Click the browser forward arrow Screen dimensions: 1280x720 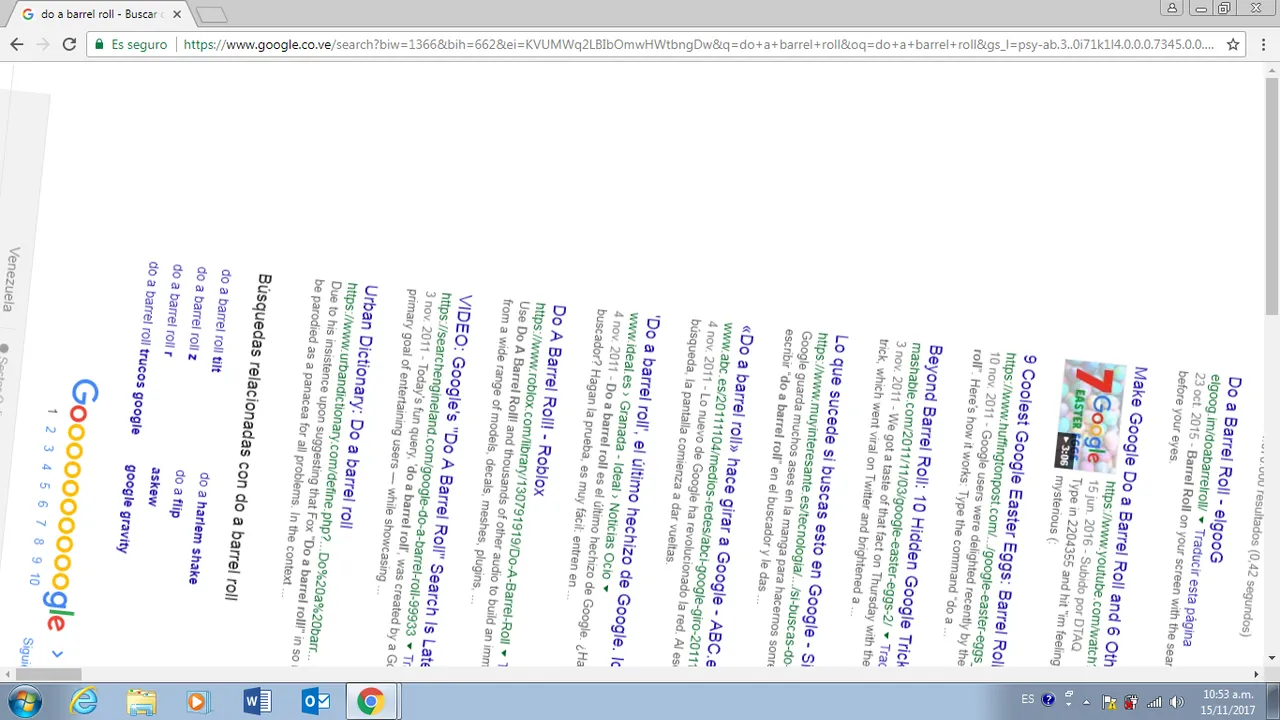coord(43,44)
